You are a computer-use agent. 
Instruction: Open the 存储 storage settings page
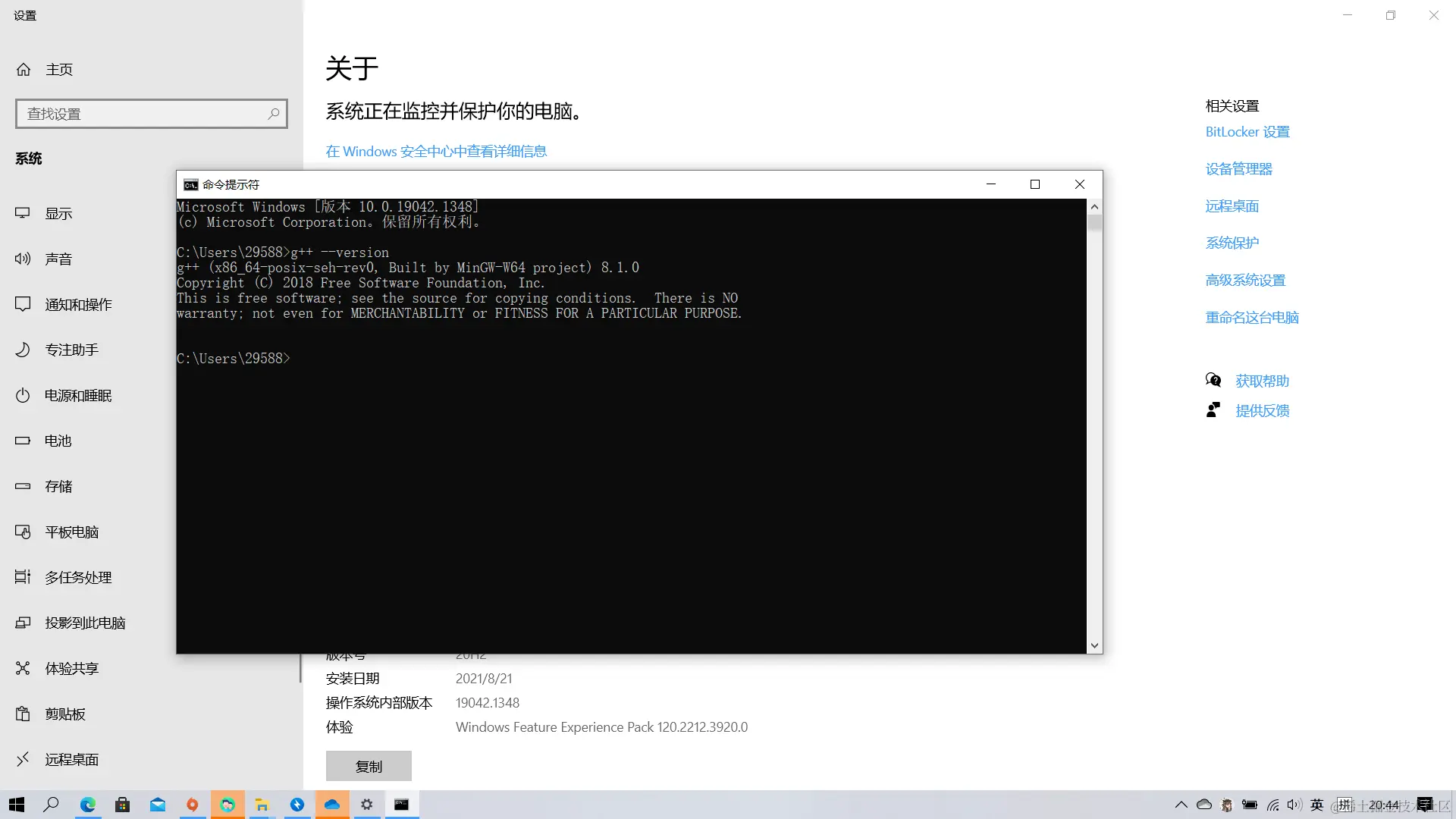(x=58, y=487)
